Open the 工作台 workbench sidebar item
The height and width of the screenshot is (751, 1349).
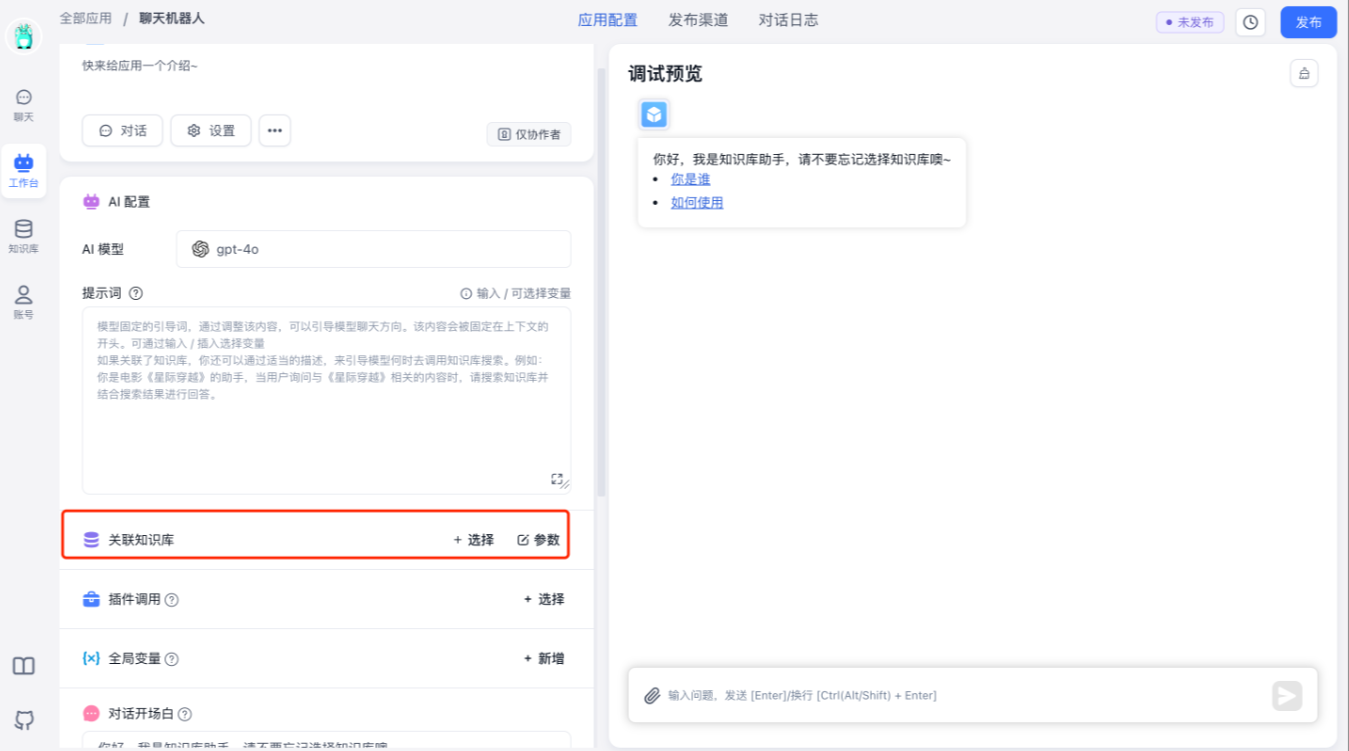[x=23, y=170]
